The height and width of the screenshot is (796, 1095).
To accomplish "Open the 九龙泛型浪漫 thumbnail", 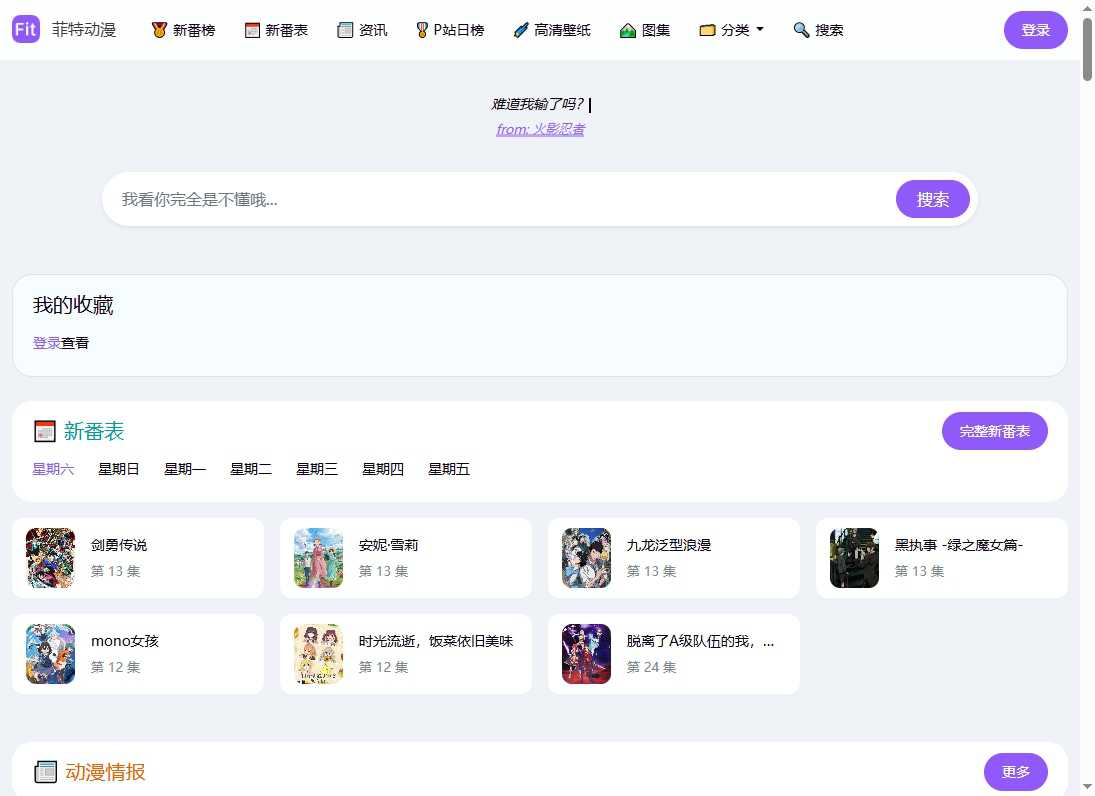I will 586,558.
